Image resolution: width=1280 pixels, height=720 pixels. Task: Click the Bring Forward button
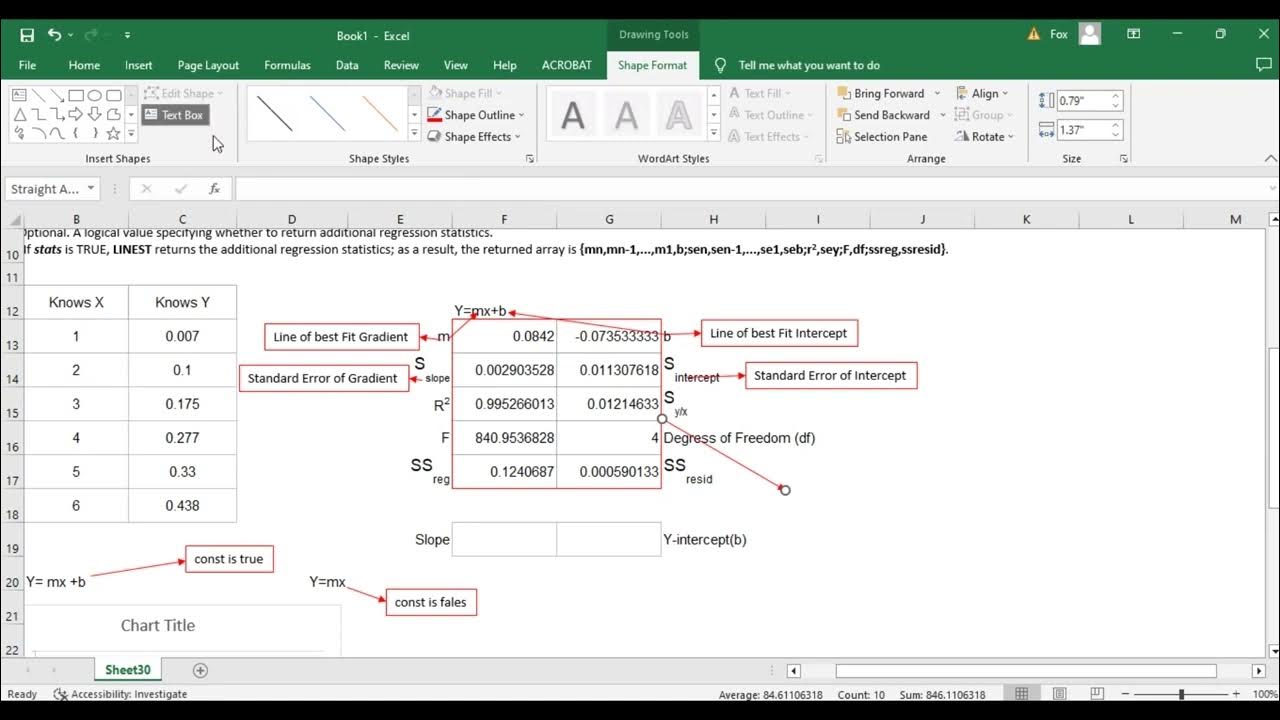pyautogui.click(x=881, y=93)
